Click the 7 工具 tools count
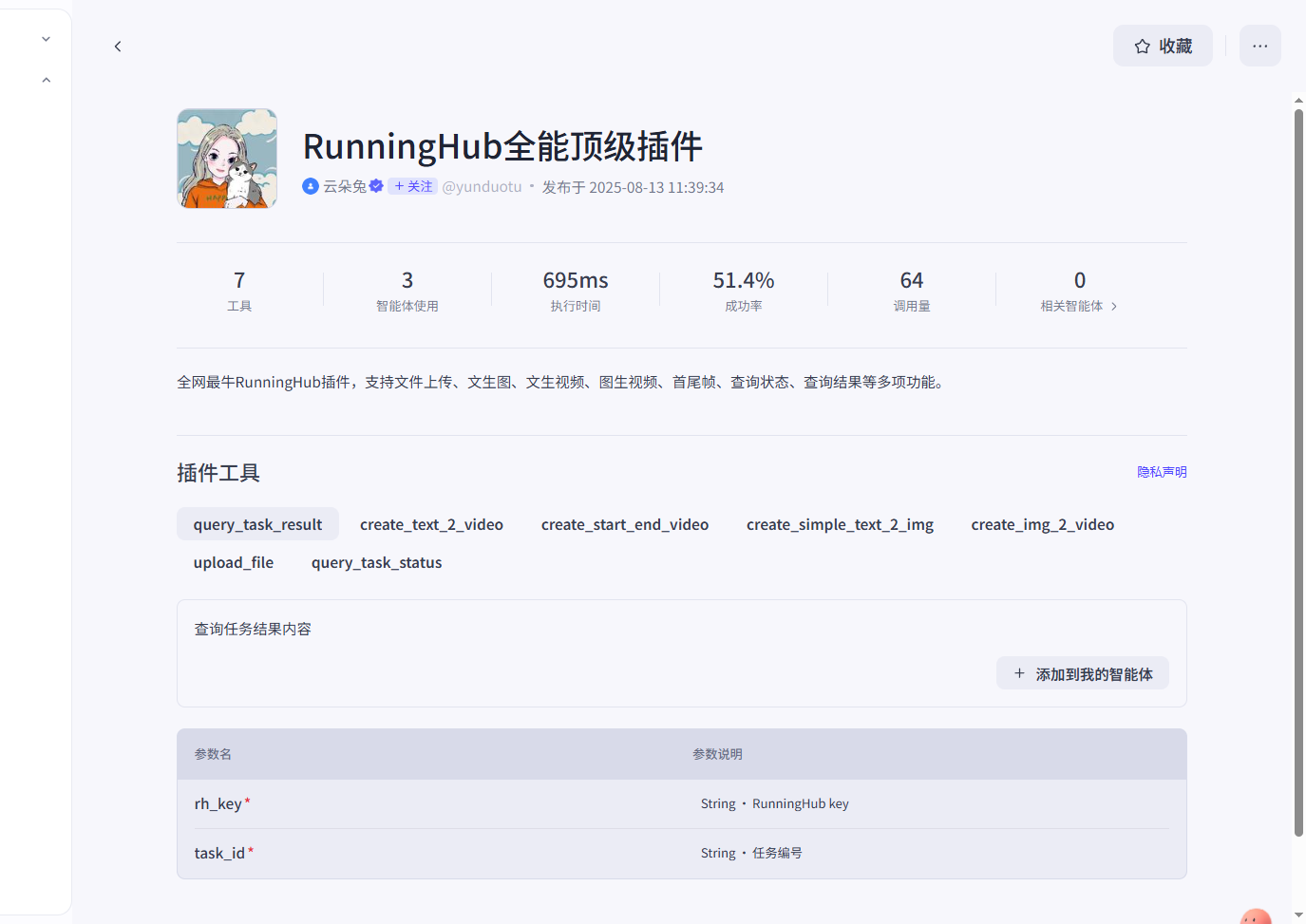 pos(239,291)
